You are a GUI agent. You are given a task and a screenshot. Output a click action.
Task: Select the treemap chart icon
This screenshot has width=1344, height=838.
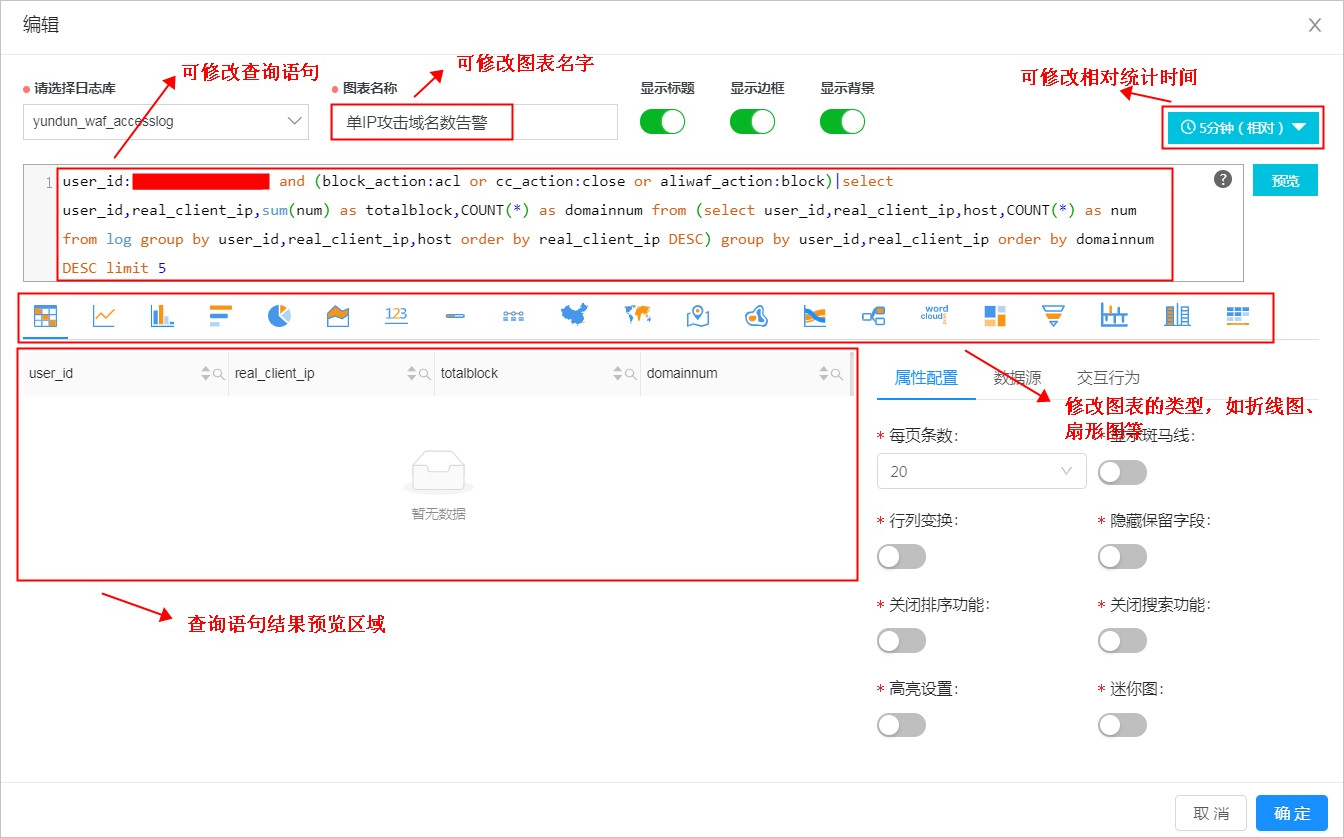click(x=995, y=316)
